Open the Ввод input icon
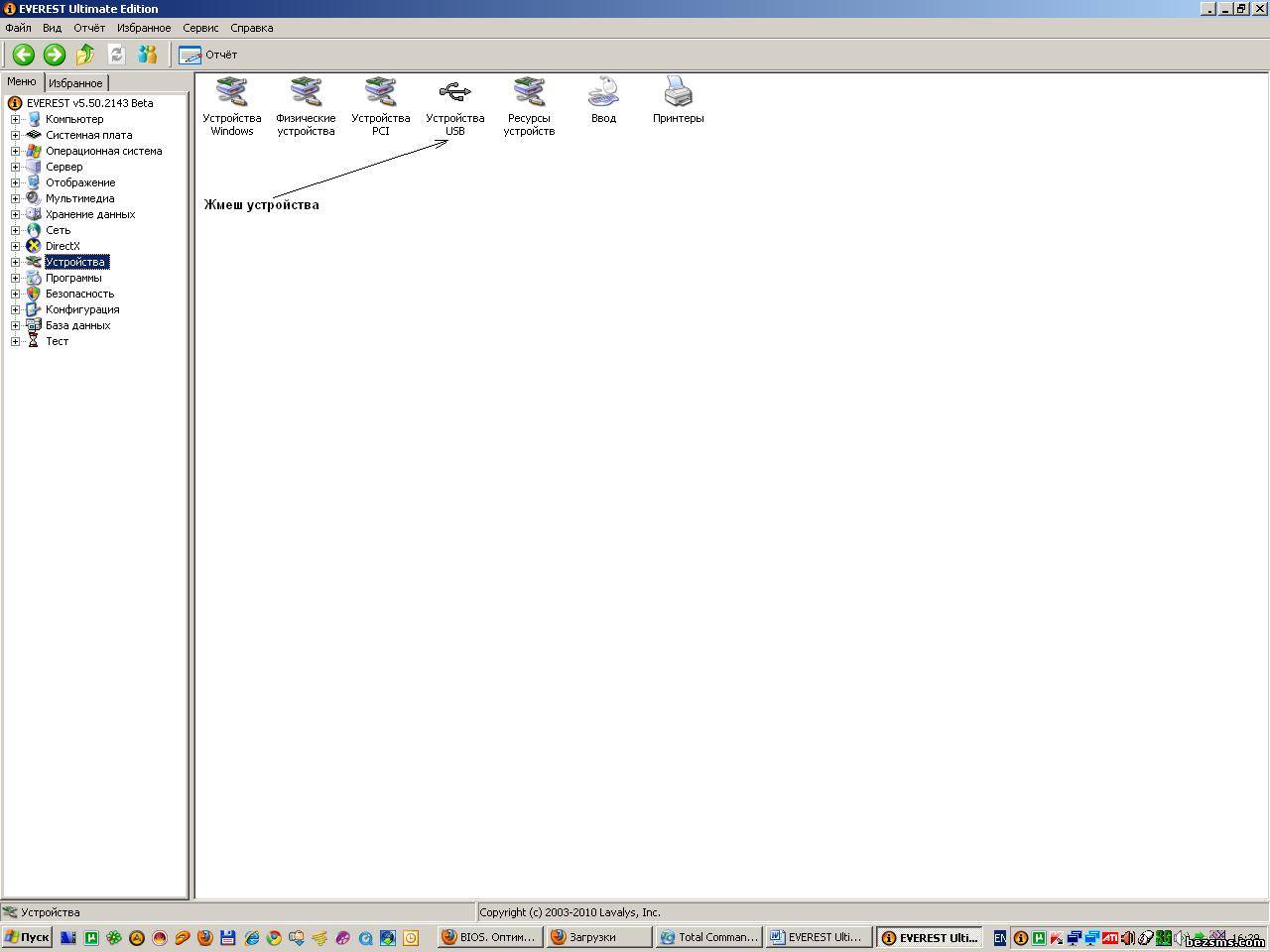Image resolution: width=1270 pixels, height=952 pixels. coord(603,101)
